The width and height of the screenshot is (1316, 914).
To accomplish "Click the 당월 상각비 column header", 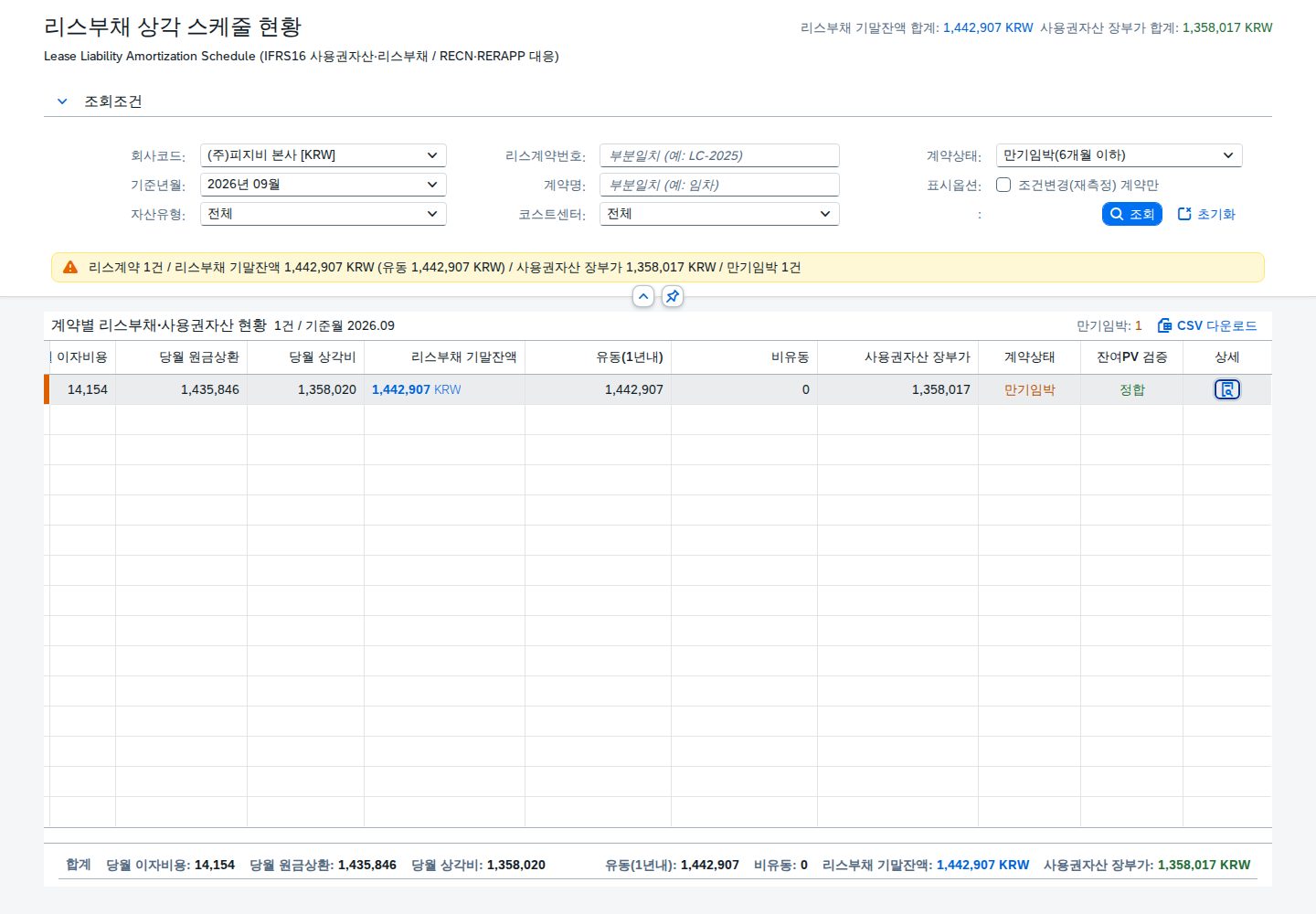I will click(306, 357).
